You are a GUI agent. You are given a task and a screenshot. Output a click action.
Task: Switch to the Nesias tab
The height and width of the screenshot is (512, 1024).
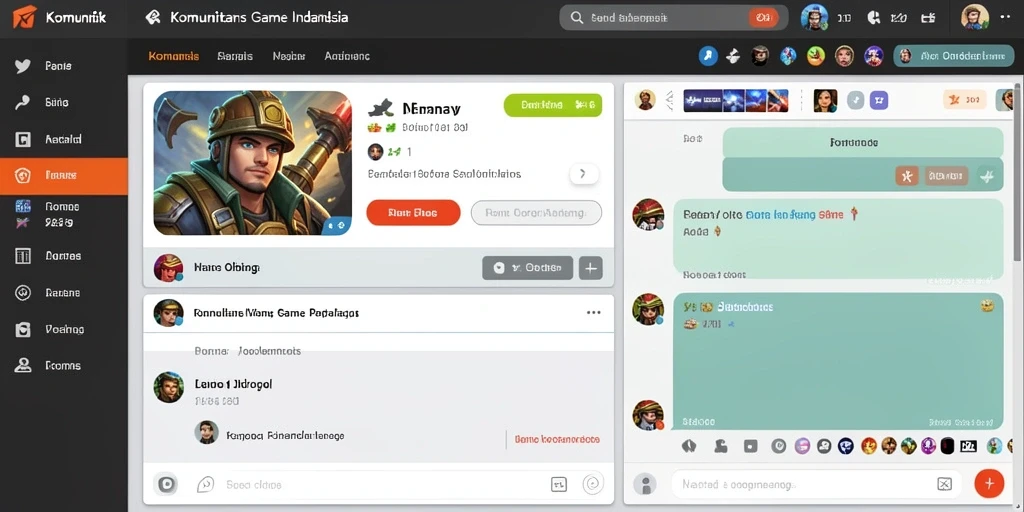tap(289, 56)
